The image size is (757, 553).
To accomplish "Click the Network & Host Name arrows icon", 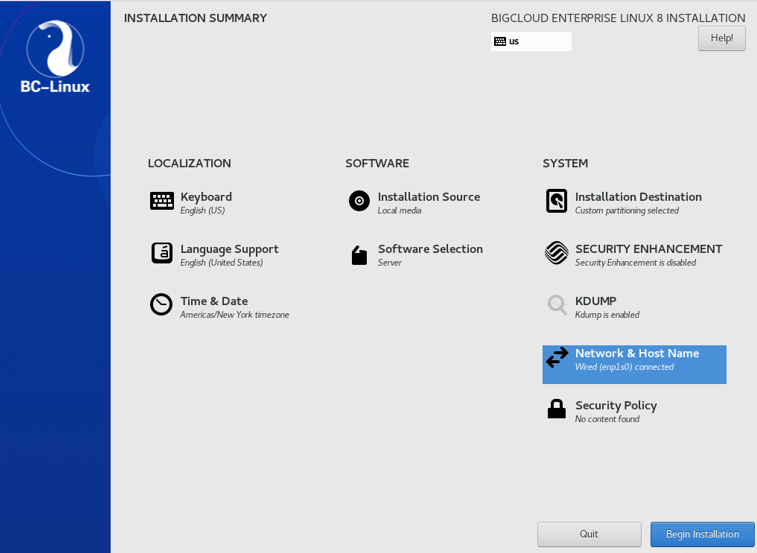I will point(557,357).
